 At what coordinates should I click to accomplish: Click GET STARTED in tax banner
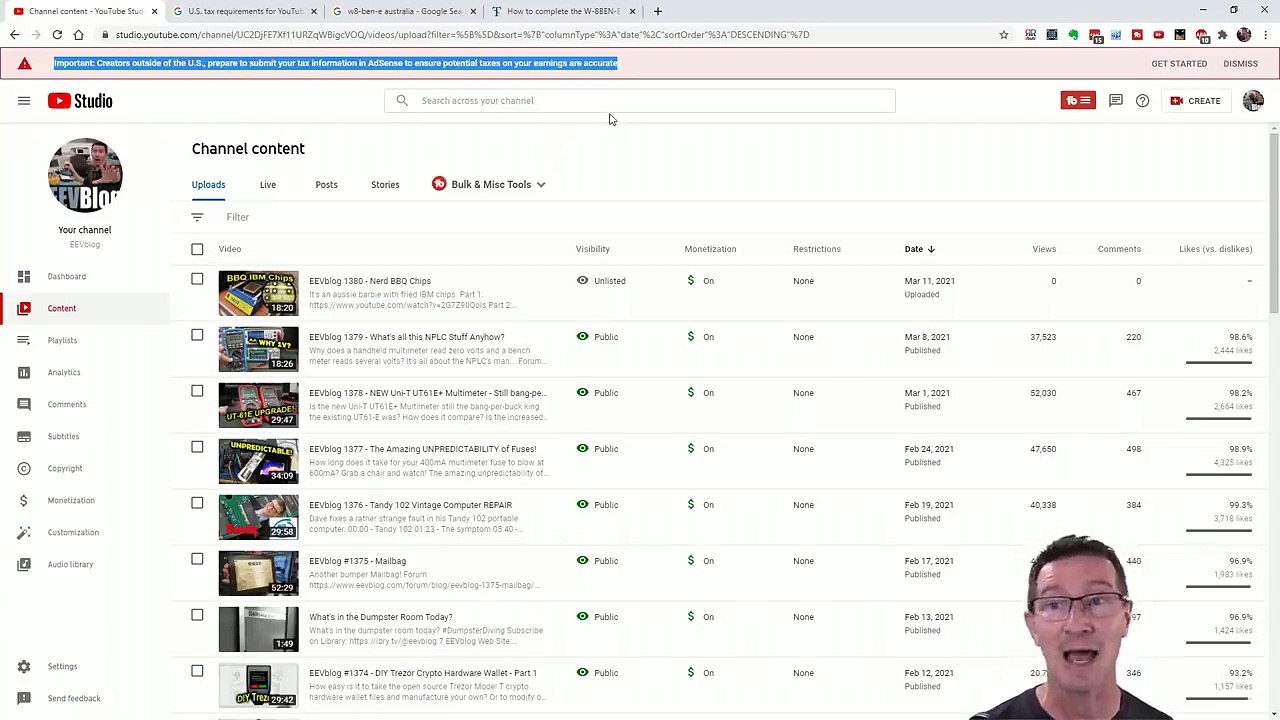pos(1179,63)
